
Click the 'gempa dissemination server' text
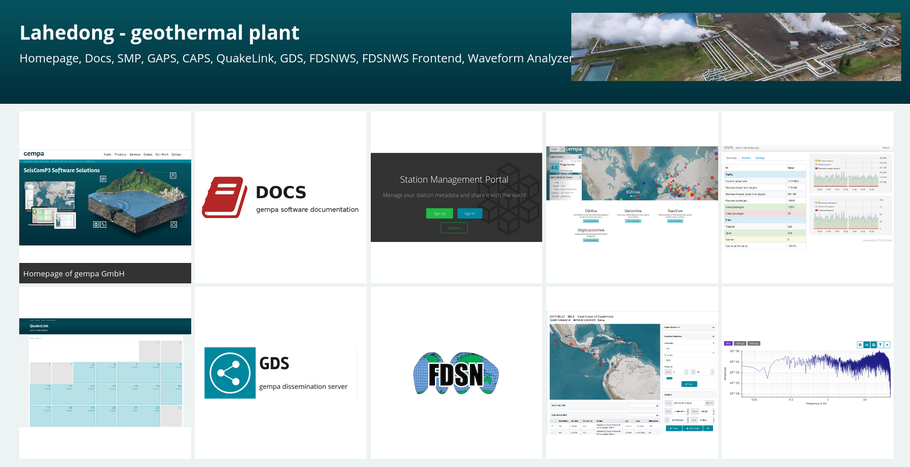(303, 386)
